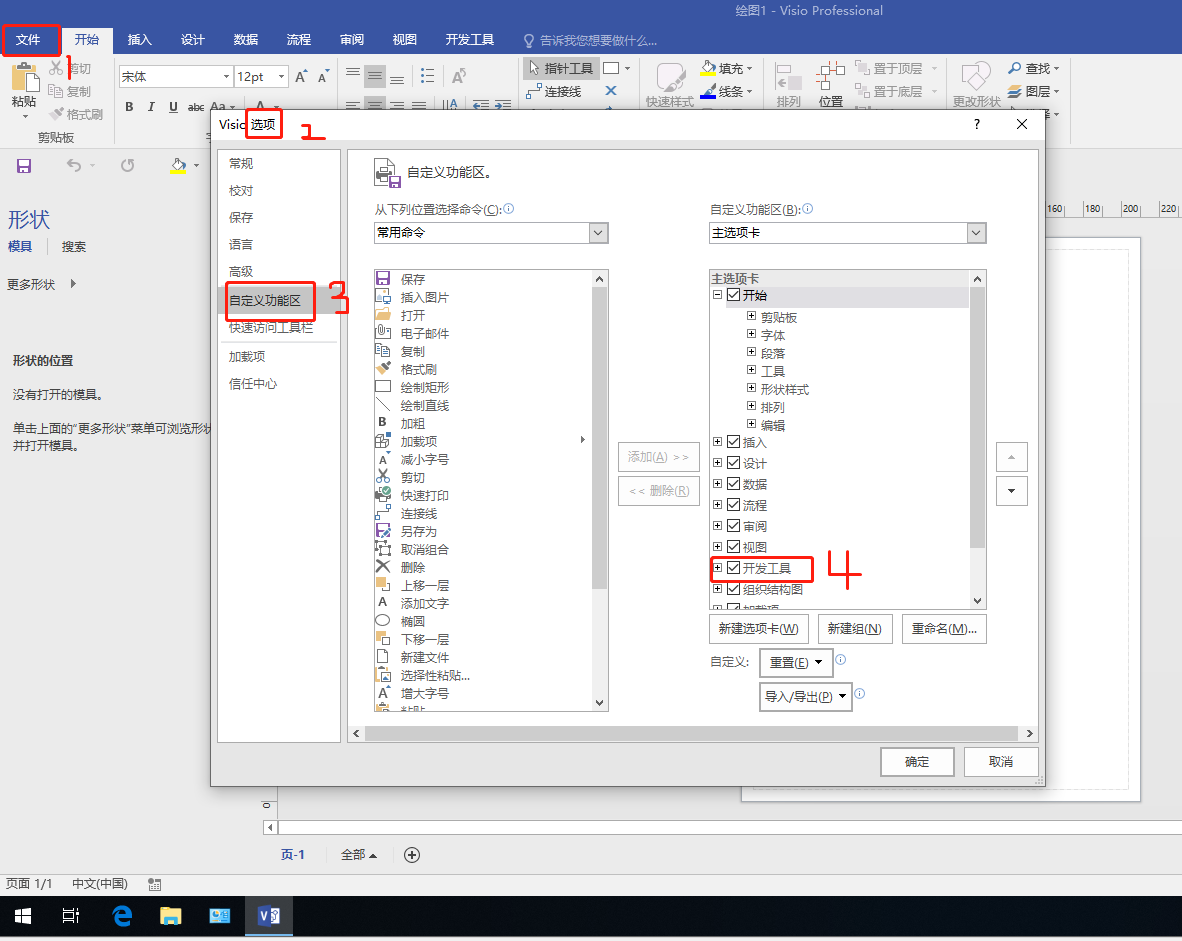
Task: Select 快速访问工具栏 in options sidebar
Action: coord(270,327)
